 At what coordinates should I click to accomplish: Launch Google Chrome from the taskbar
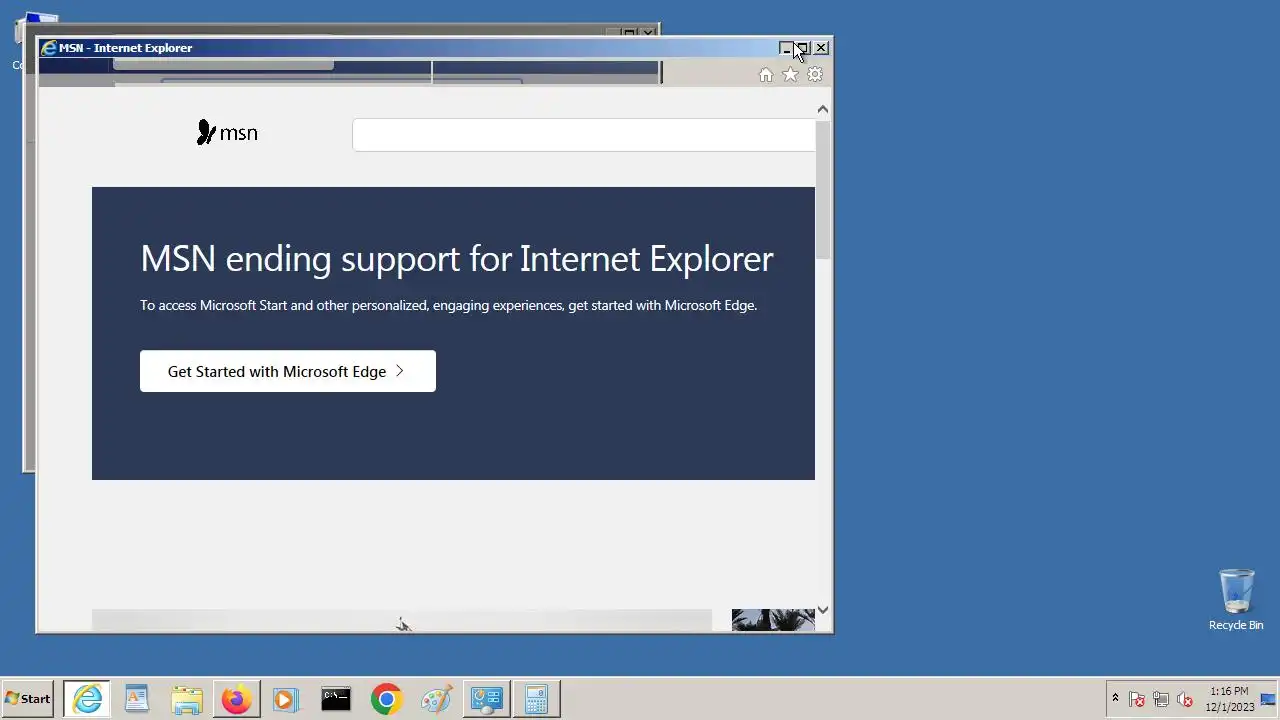(386, 699)
